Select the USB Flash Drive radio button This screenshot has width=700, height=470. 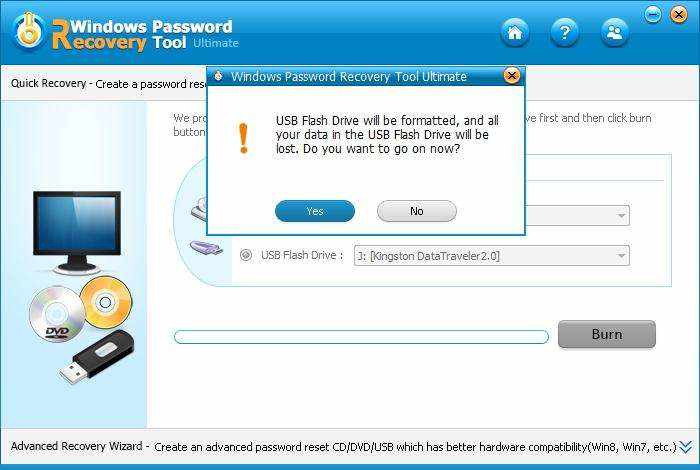pos(246,255)
